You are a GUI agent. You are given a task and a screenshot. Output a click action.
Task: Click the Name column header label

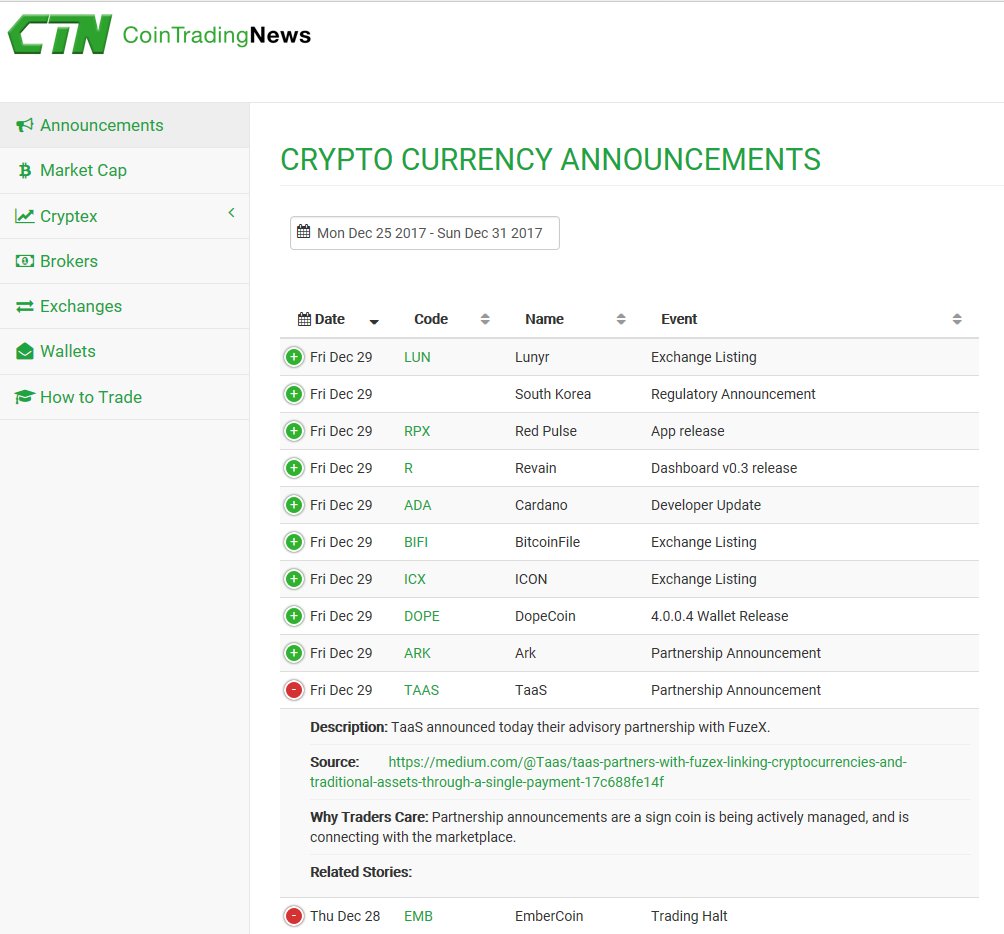point(544,319)
